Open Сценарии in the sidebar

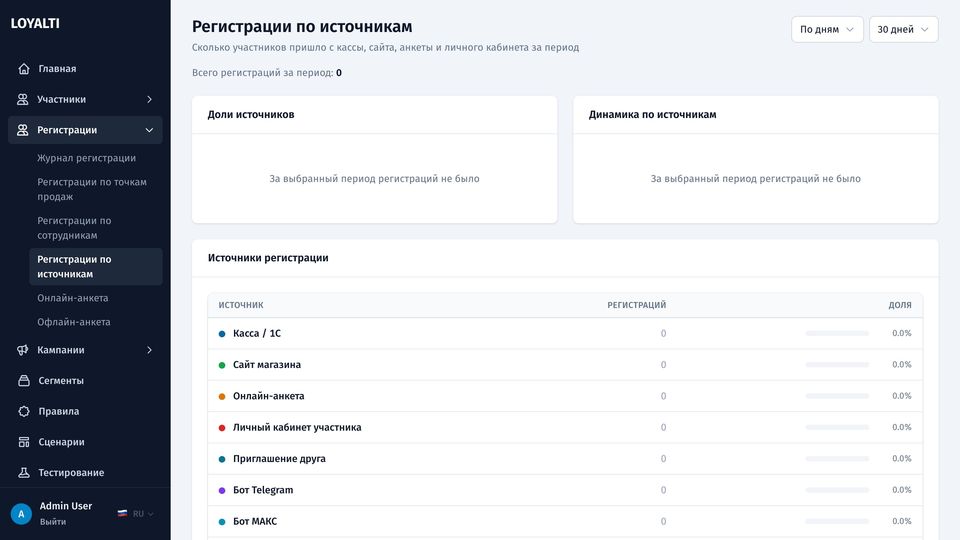(85, 442)
